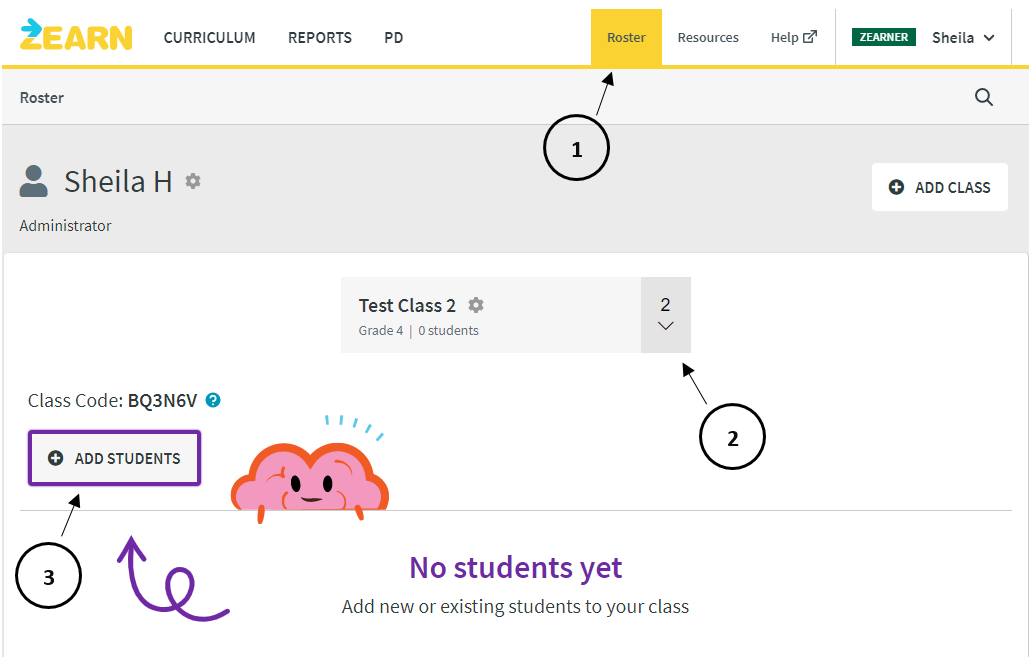Screen dimensions: 1029x657
Task: Click the external link icon beside Help
Action: coord(810,37)
